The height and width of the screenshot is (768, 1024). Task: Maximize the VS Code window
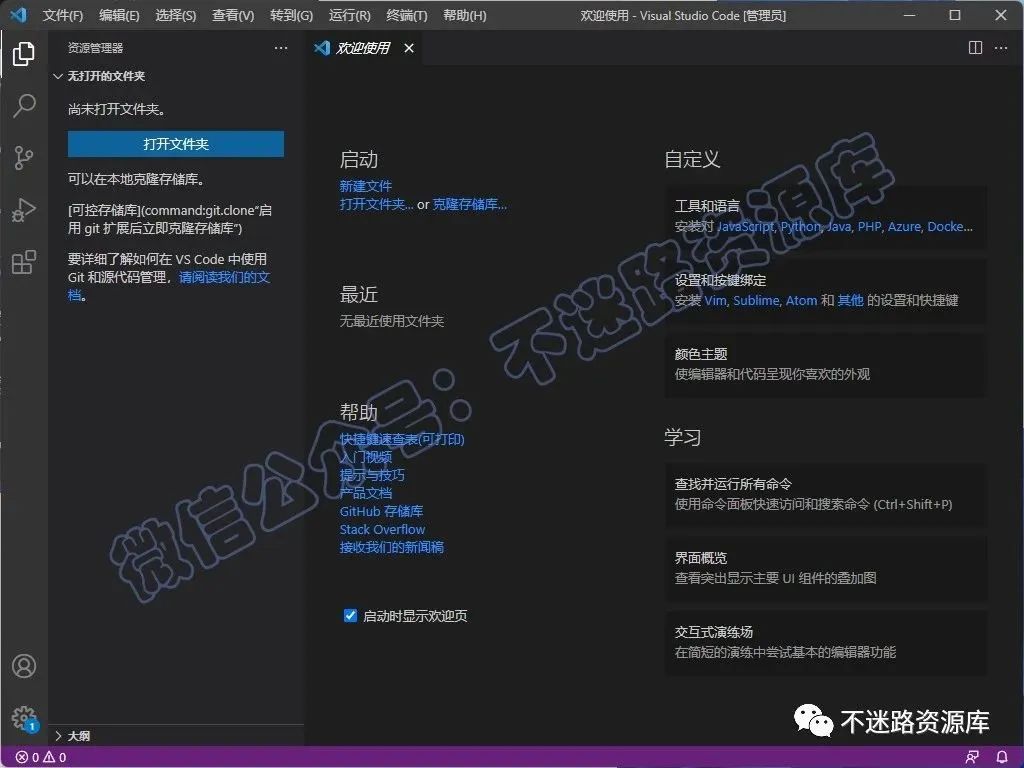(955, 15)
